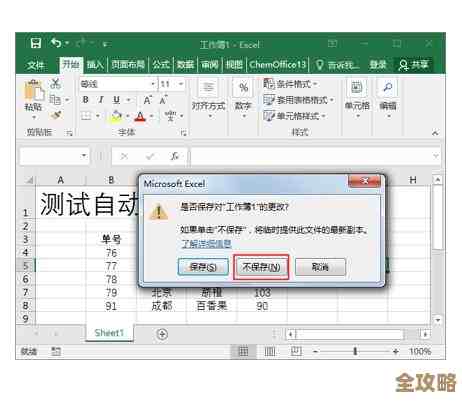462x401 pixels.
Task: Open the Clipboard group dialog launcher
Action: (x=69, y=133)
